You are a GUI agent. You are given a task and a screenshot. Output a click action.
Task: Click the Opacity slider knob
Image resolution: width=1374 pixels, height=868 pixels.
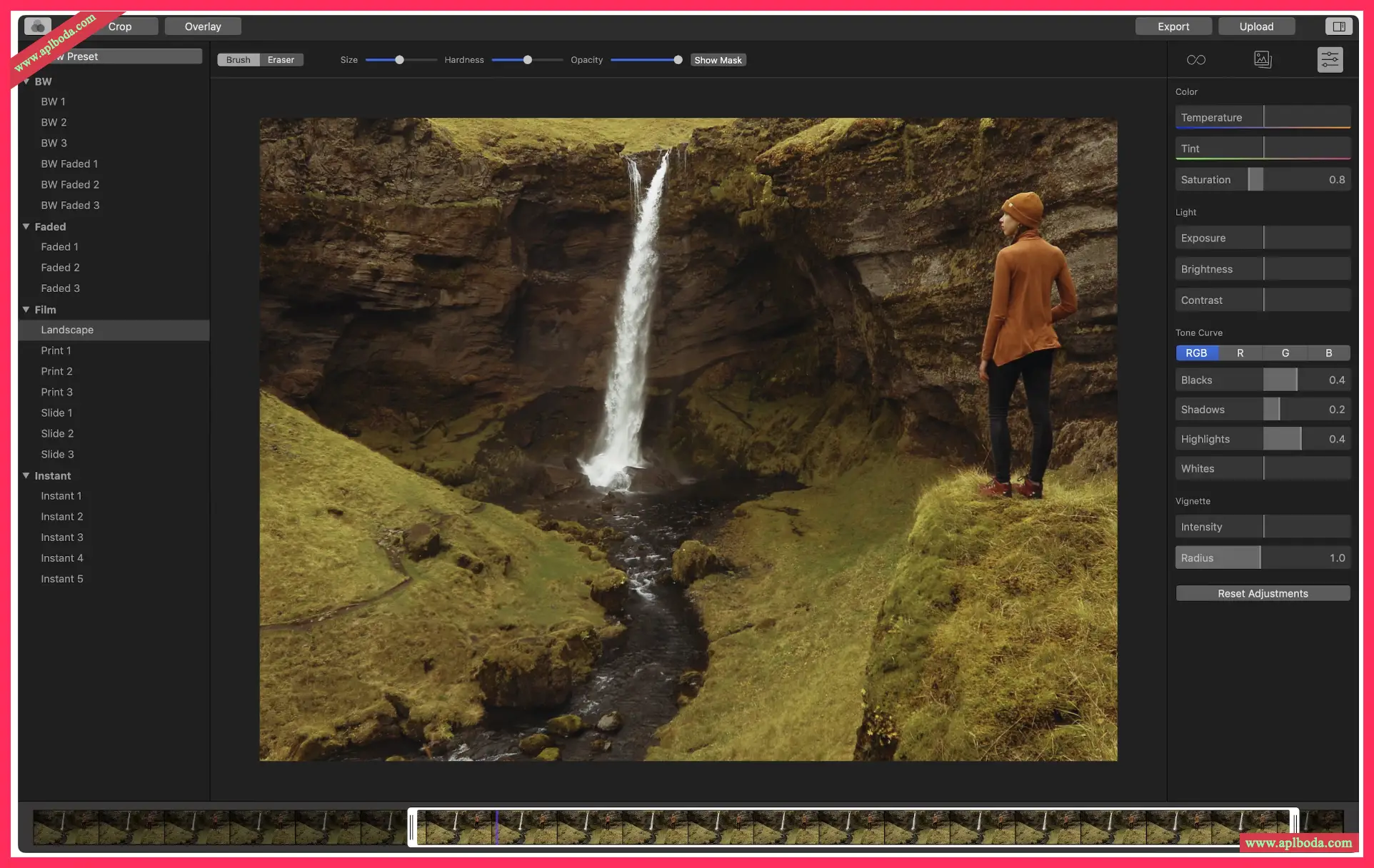(678, 60)
